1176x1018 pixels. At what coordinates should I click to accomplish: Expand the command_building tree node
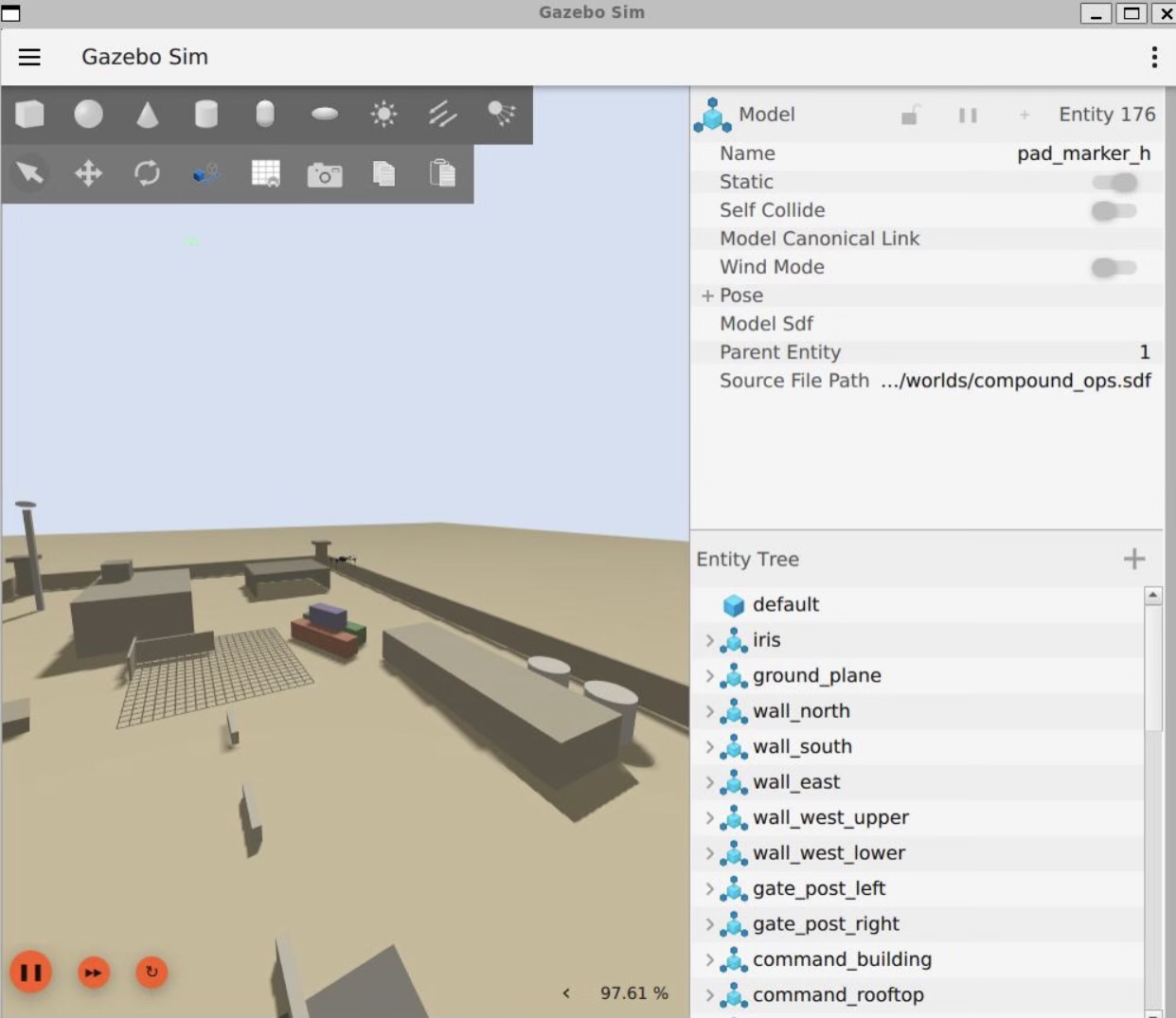[x=709, y=959]
